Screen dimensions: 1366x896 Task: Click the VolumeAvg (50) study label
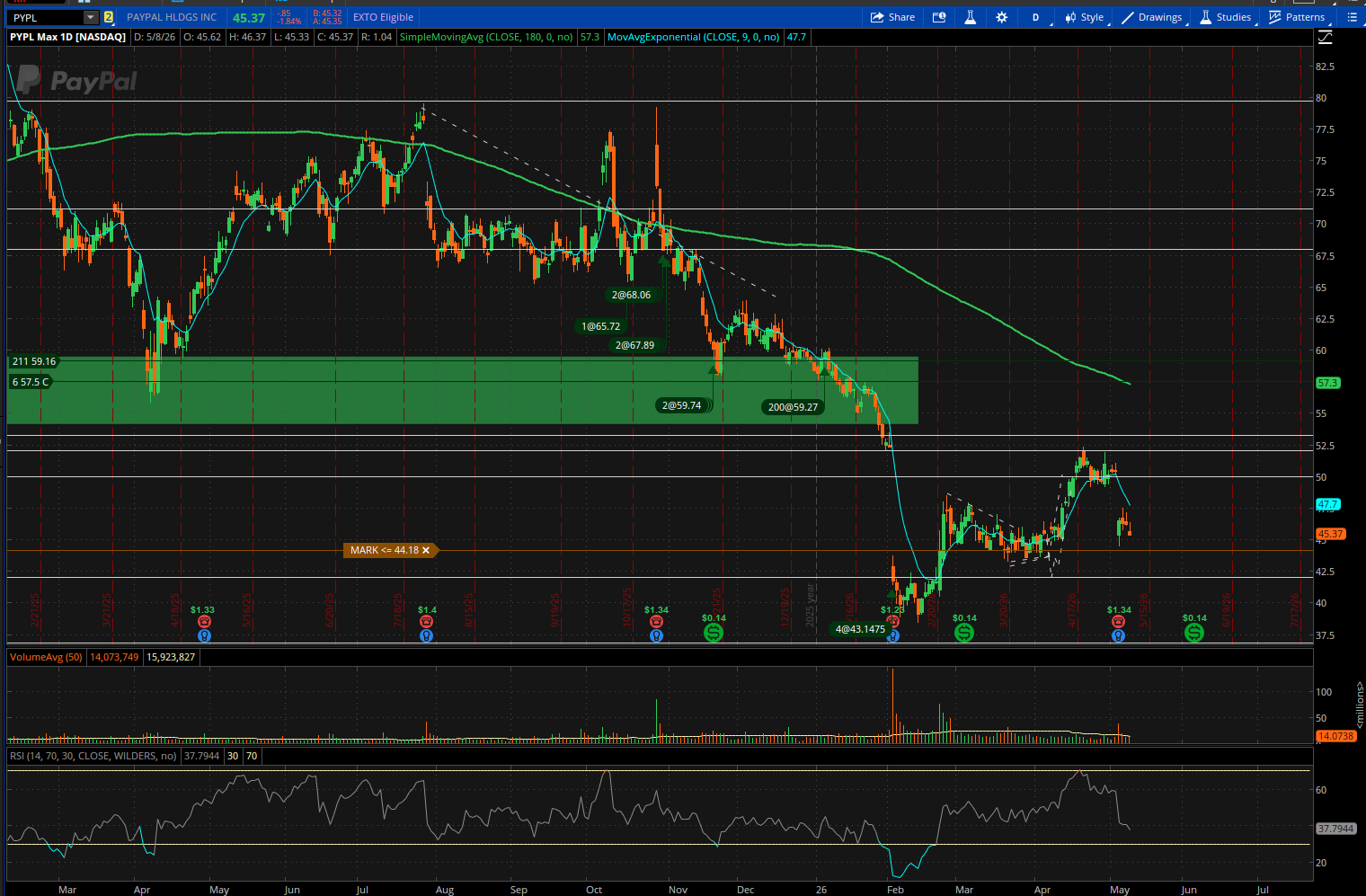coord(46,657)
